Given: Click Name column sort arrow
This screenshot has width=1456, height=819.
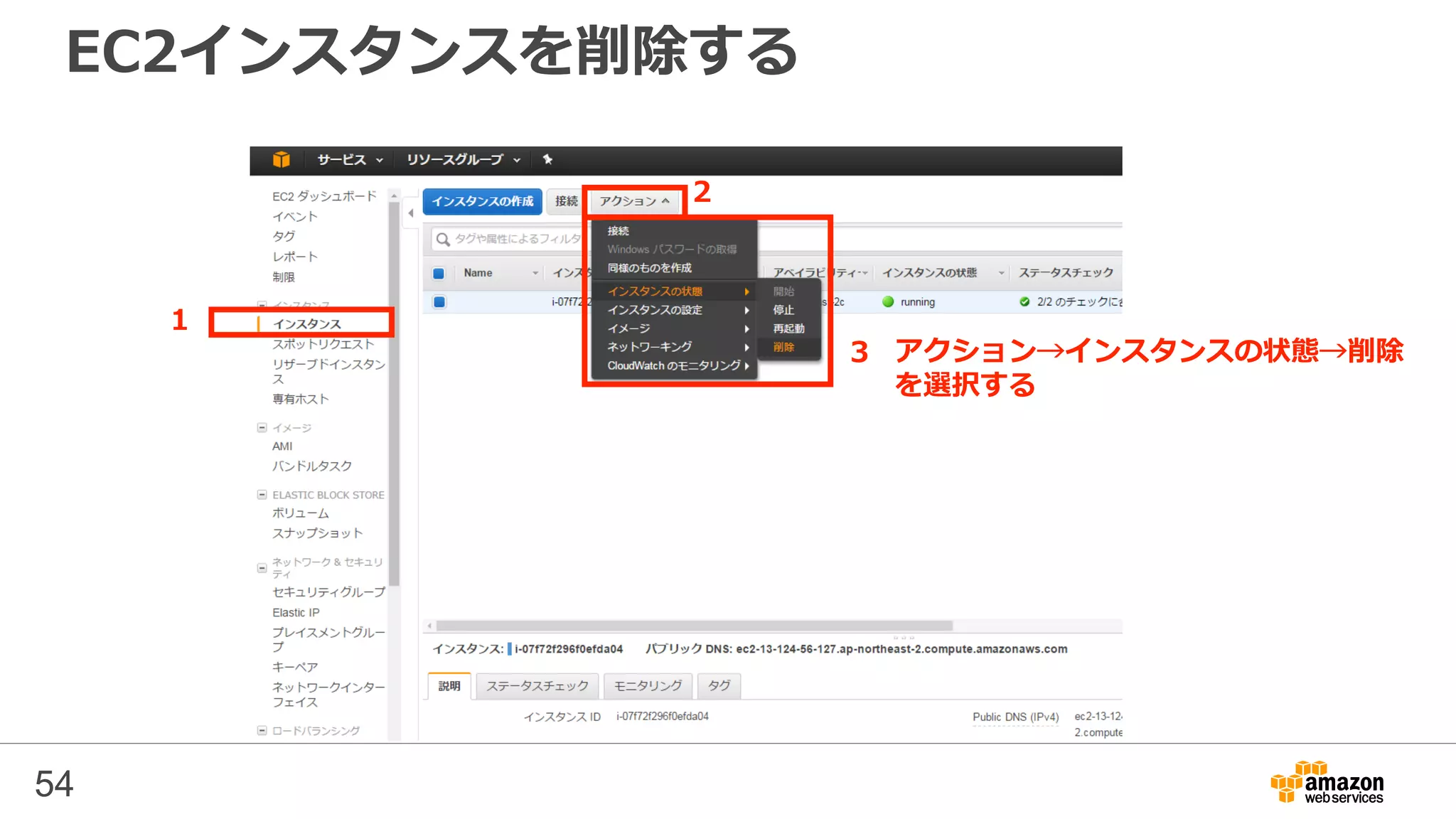Looking at the screenshot, I should click(535, 274).
